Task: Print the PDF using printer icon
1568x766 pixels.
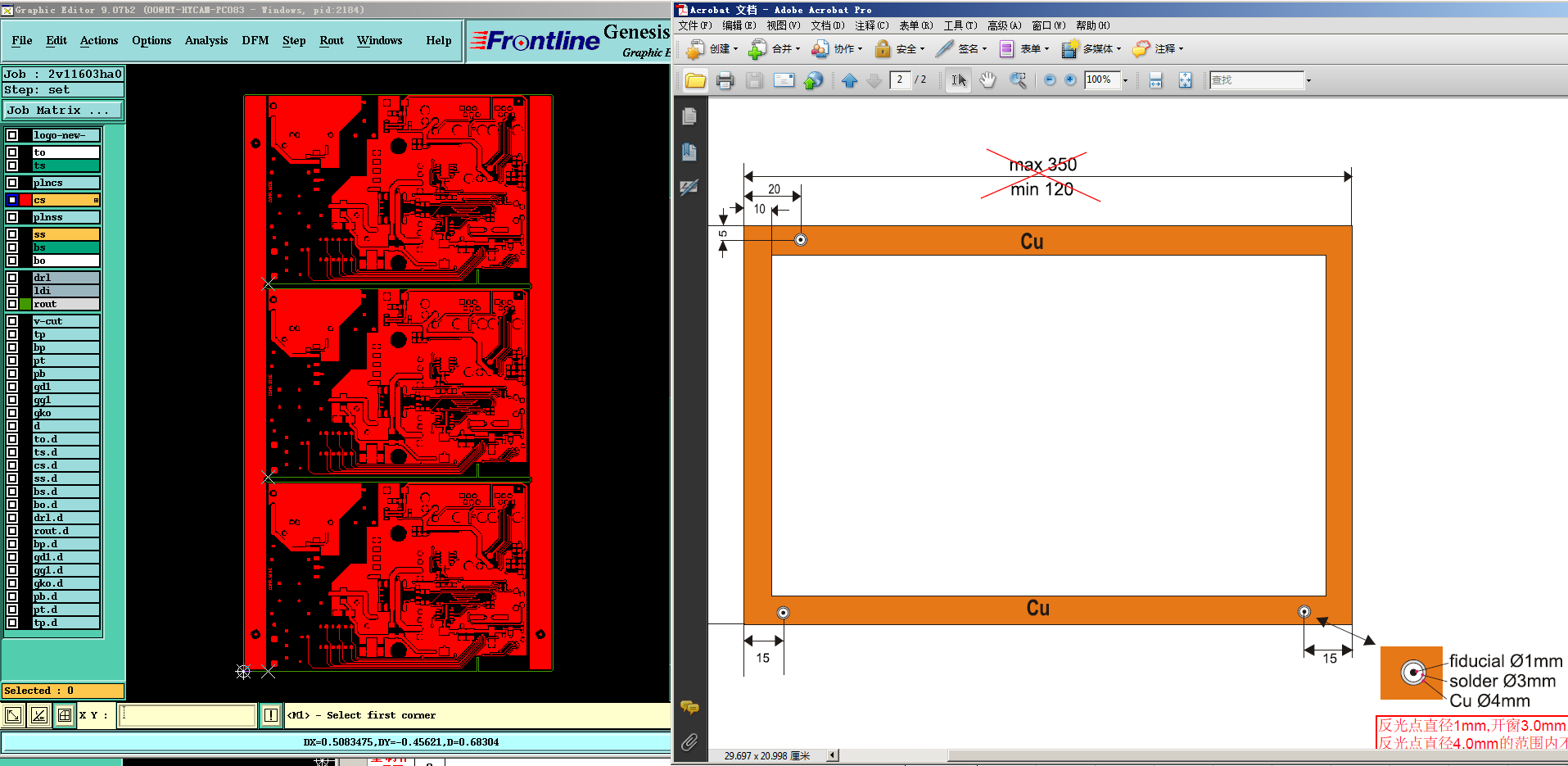Action: point(725,80)
